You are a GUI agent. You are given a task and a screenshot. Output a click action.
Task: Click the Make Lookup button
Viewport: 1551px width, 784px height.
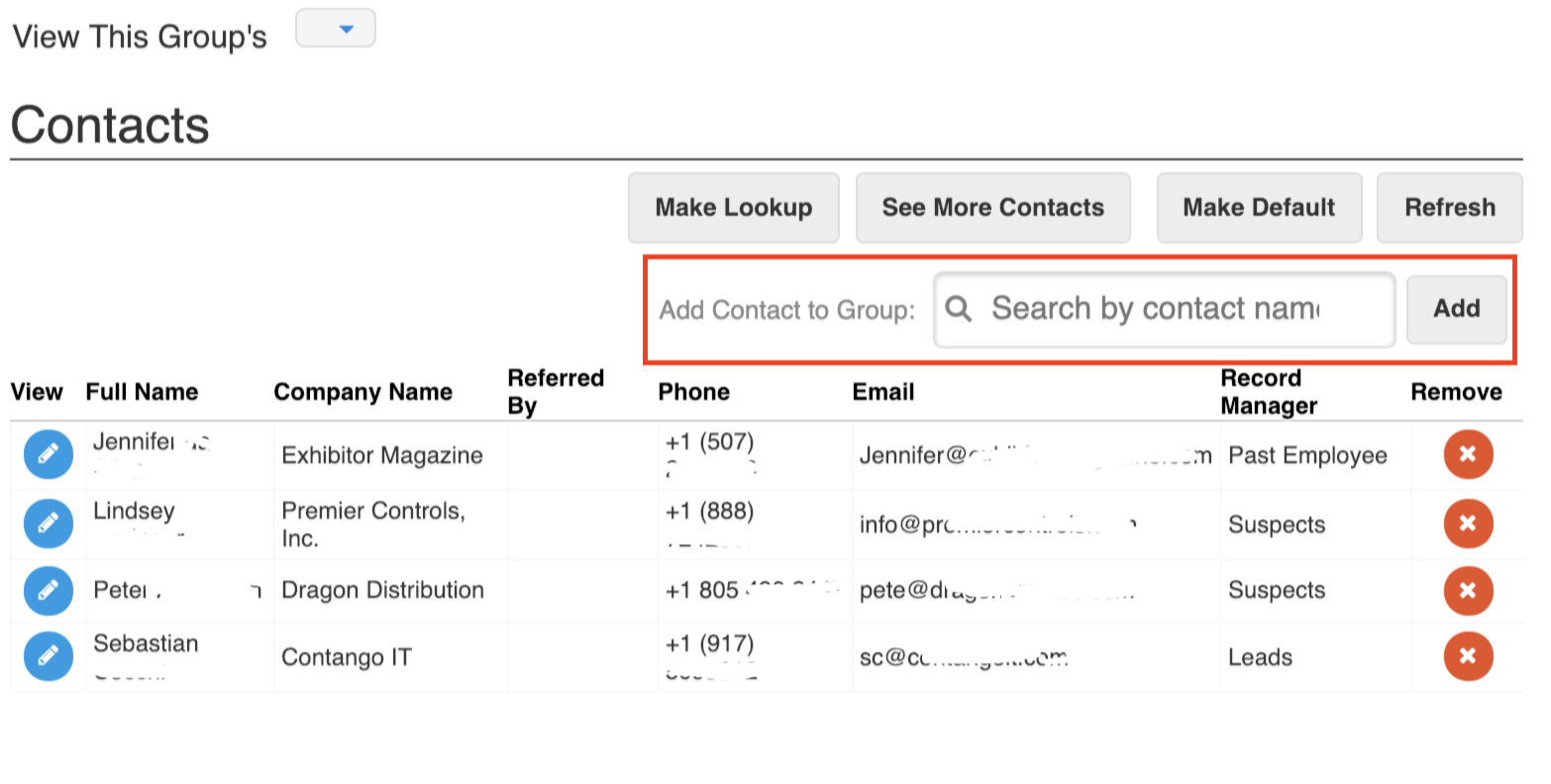tap(733, 208)
